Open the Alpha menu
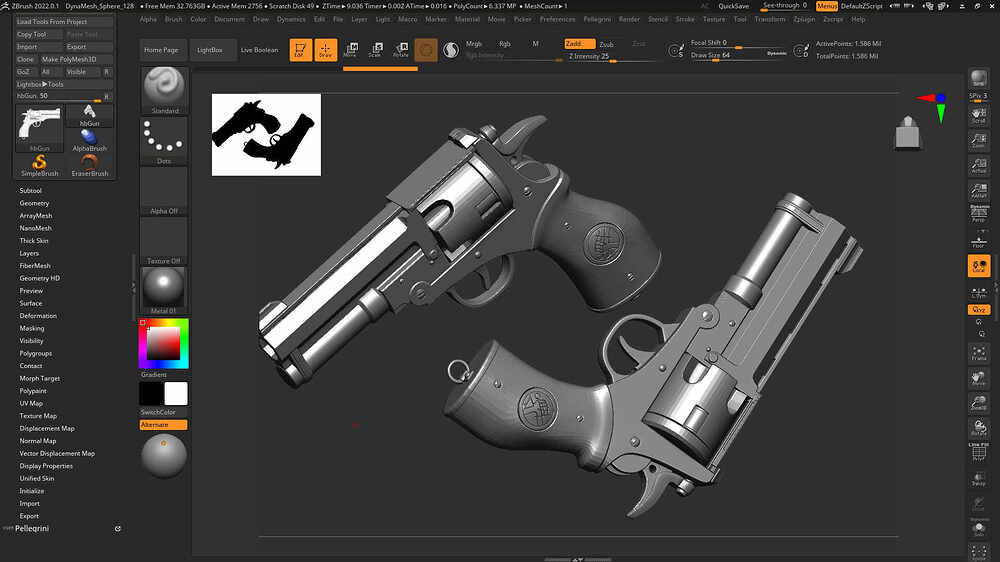1000x562 pixels. 148,19
